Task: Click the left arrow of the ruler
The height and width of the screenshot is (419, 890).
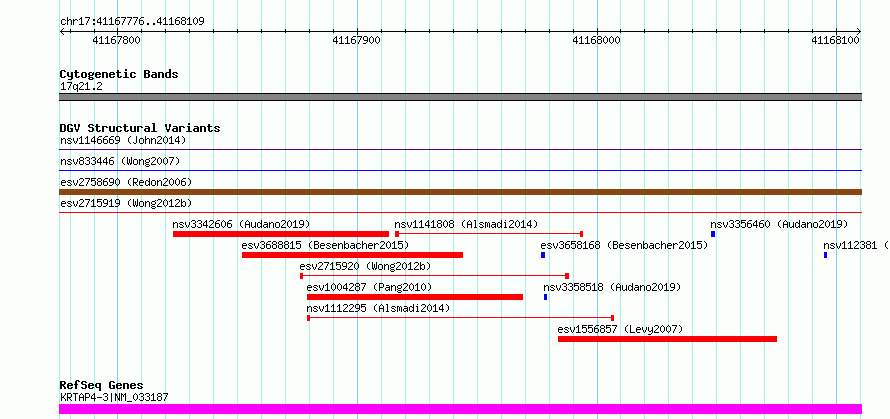Action: point(62,32)
